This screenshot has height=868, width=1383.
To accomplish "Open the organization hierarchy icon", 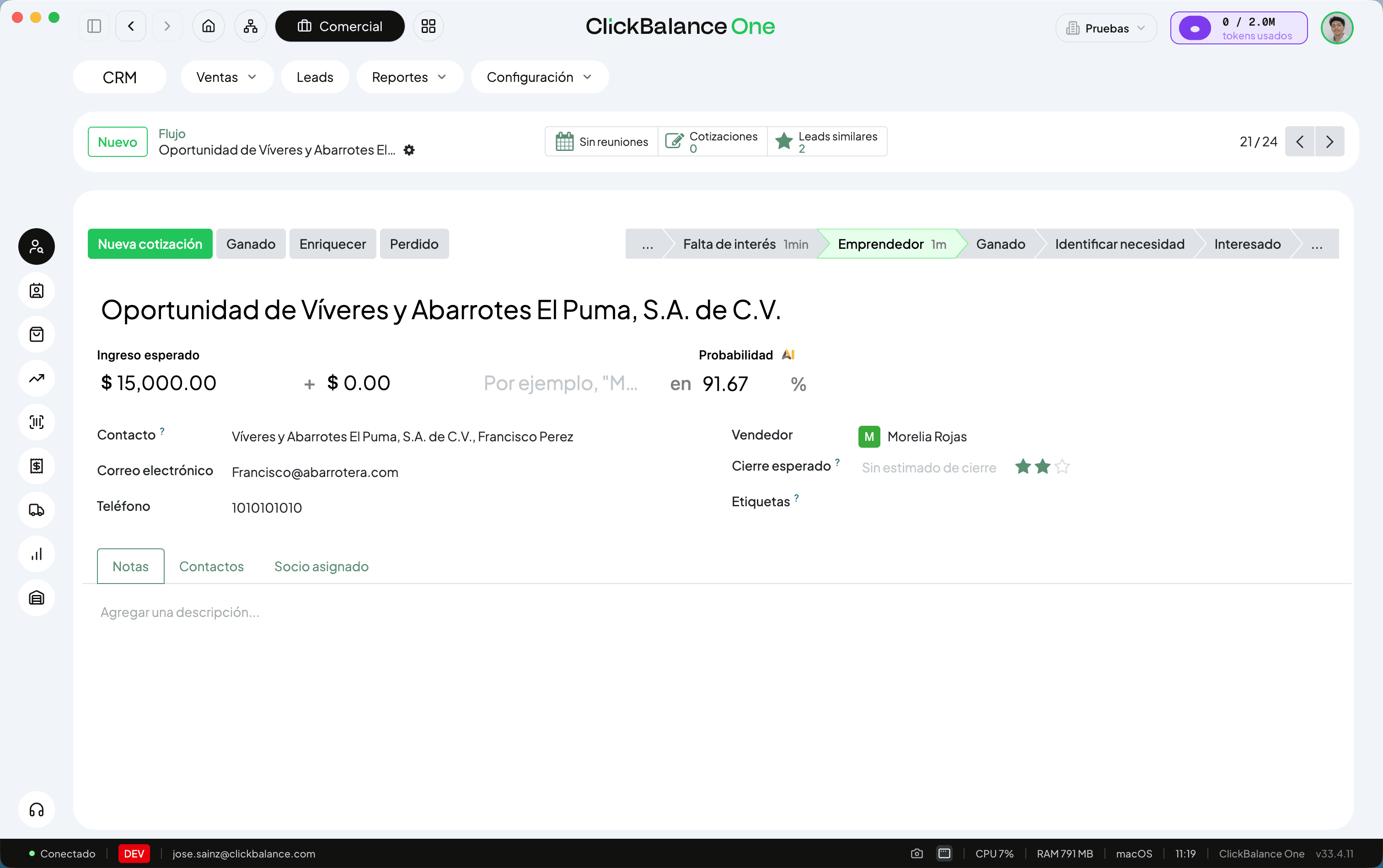I will 250,27.
